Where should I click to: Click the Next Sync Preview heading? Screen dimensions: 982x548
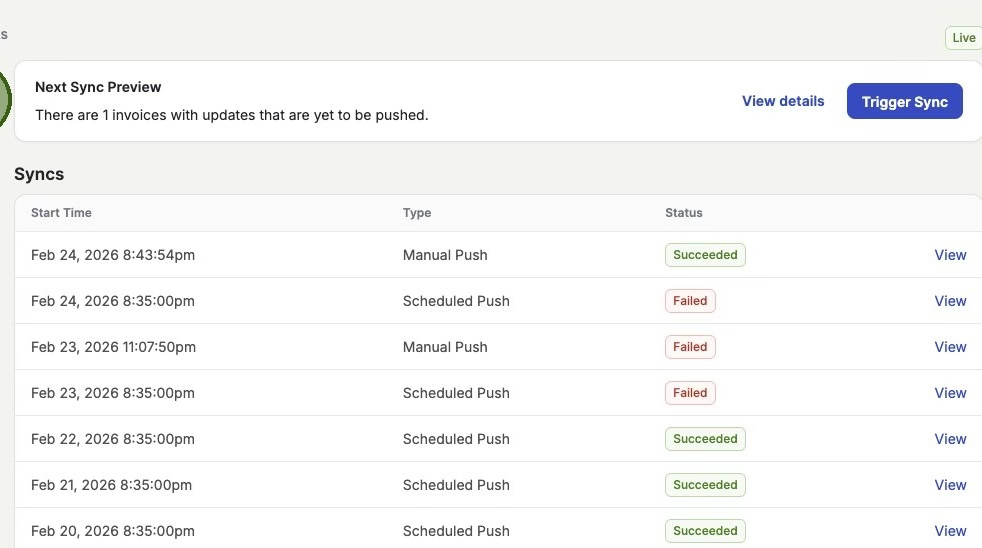[98, 87]
